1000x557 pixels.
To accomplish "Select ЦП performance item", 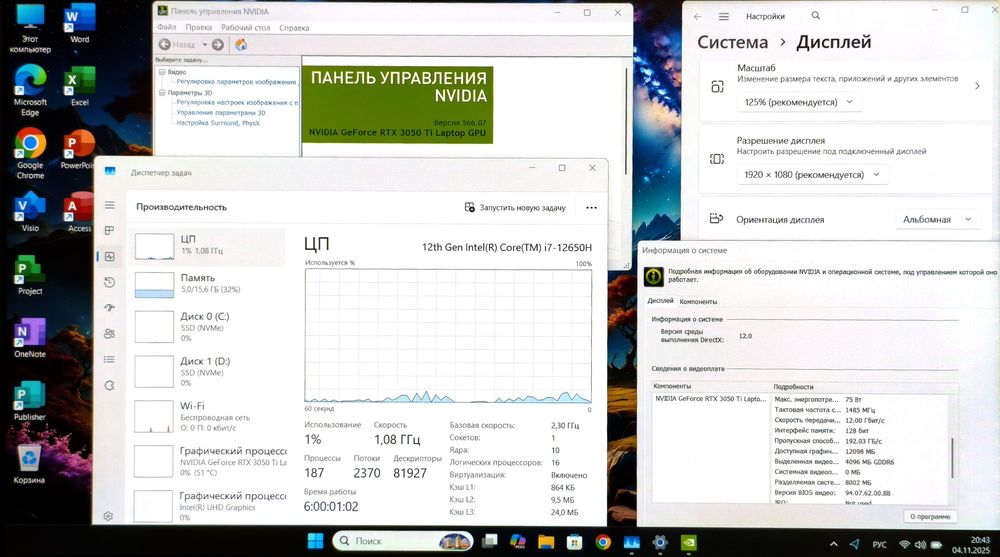I will click(x=207, y=246).
